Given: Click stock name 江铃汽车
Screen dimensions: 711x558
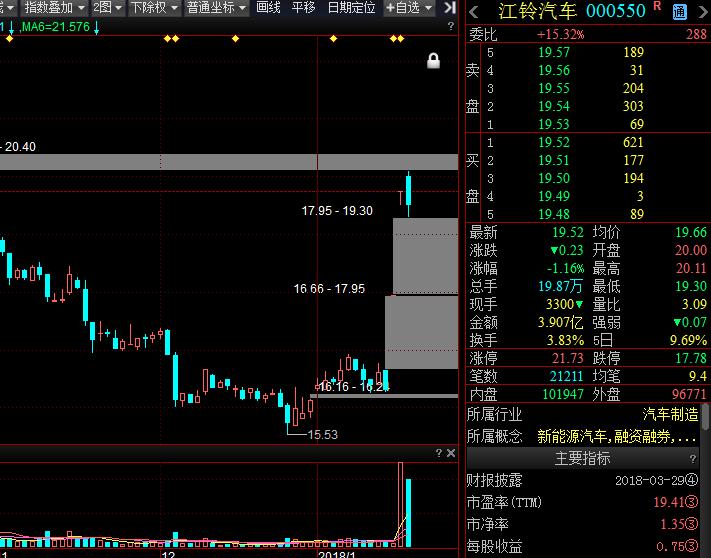Looking at the screenshot, I should [537, 12].
